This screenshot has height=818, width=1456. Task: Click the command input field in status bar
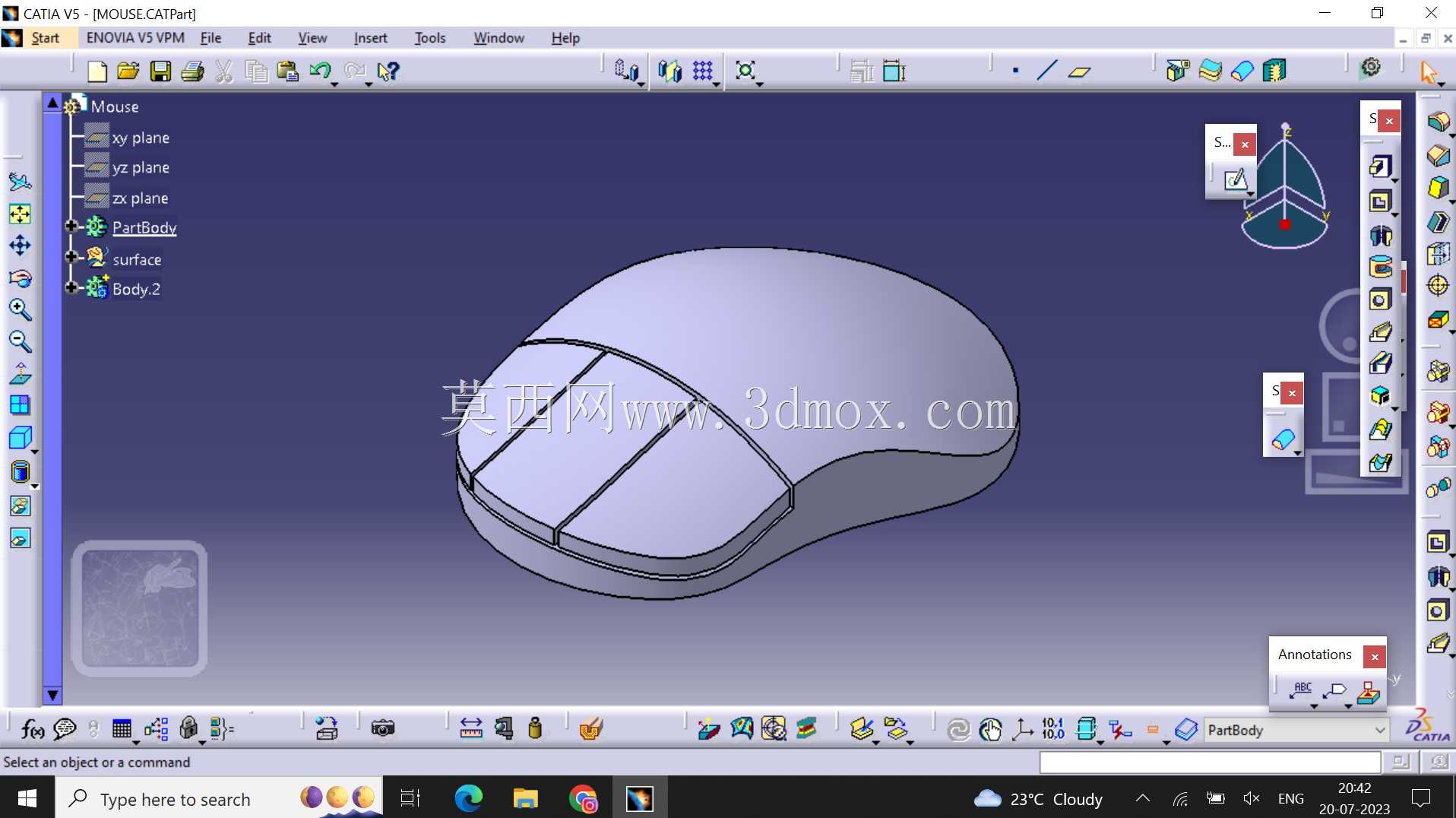(x=1210, y=762)
